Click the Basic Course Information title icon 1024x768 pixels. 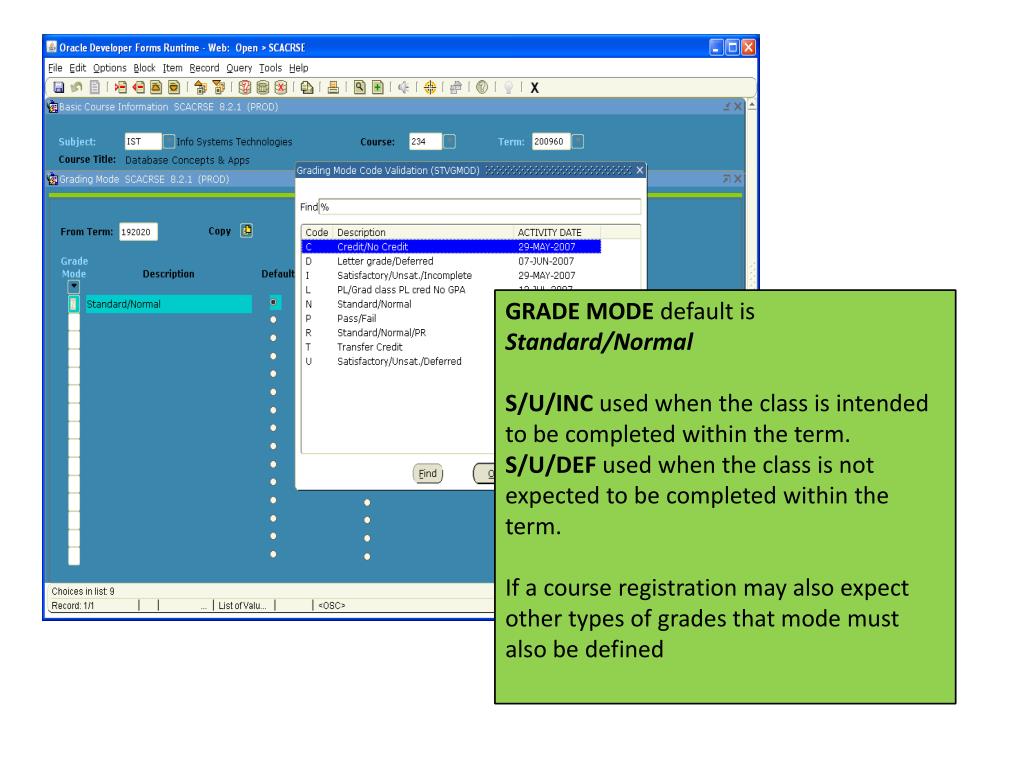(x=53, y=106)
